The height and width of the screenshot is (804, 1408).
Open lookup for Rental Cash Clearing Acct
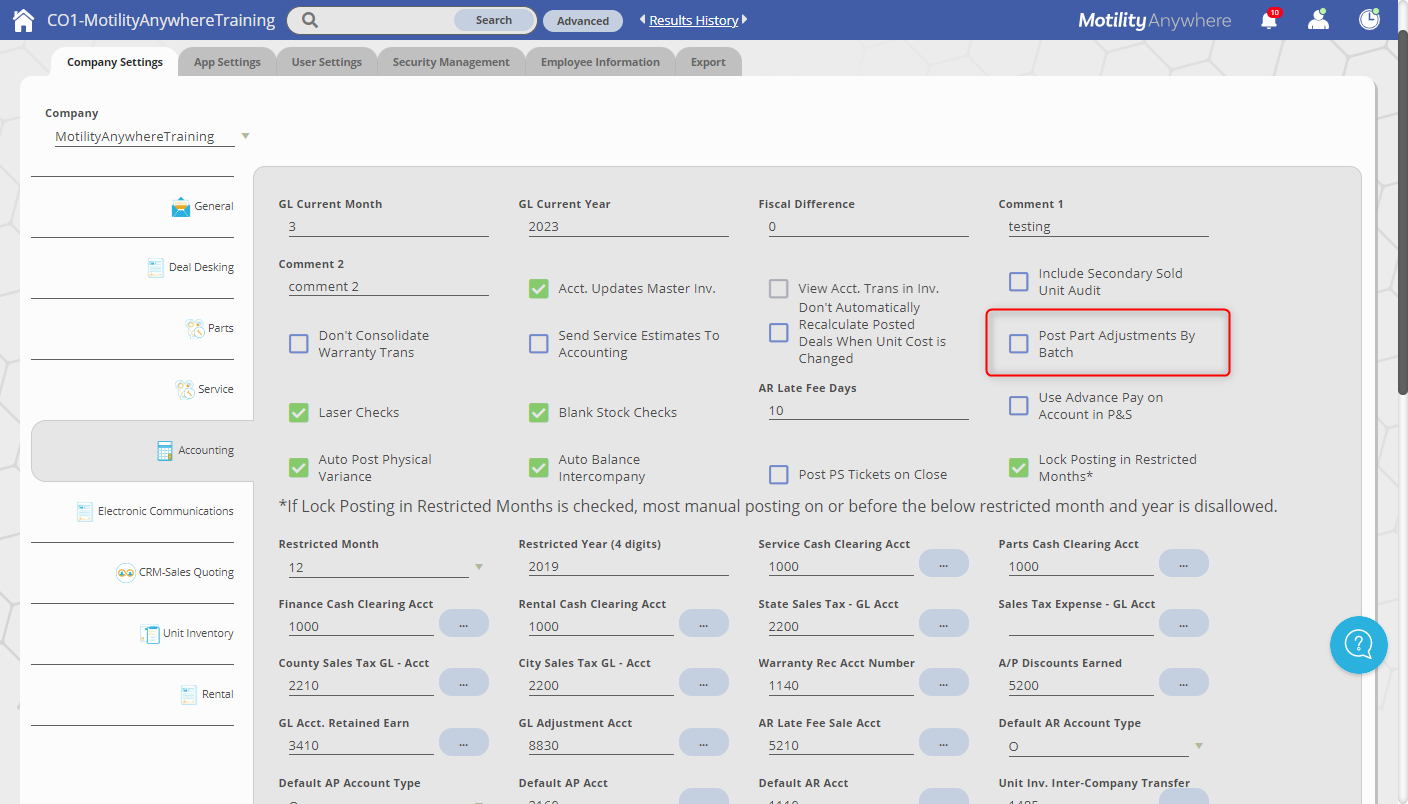pyautogui.click(x=703, y=623)
